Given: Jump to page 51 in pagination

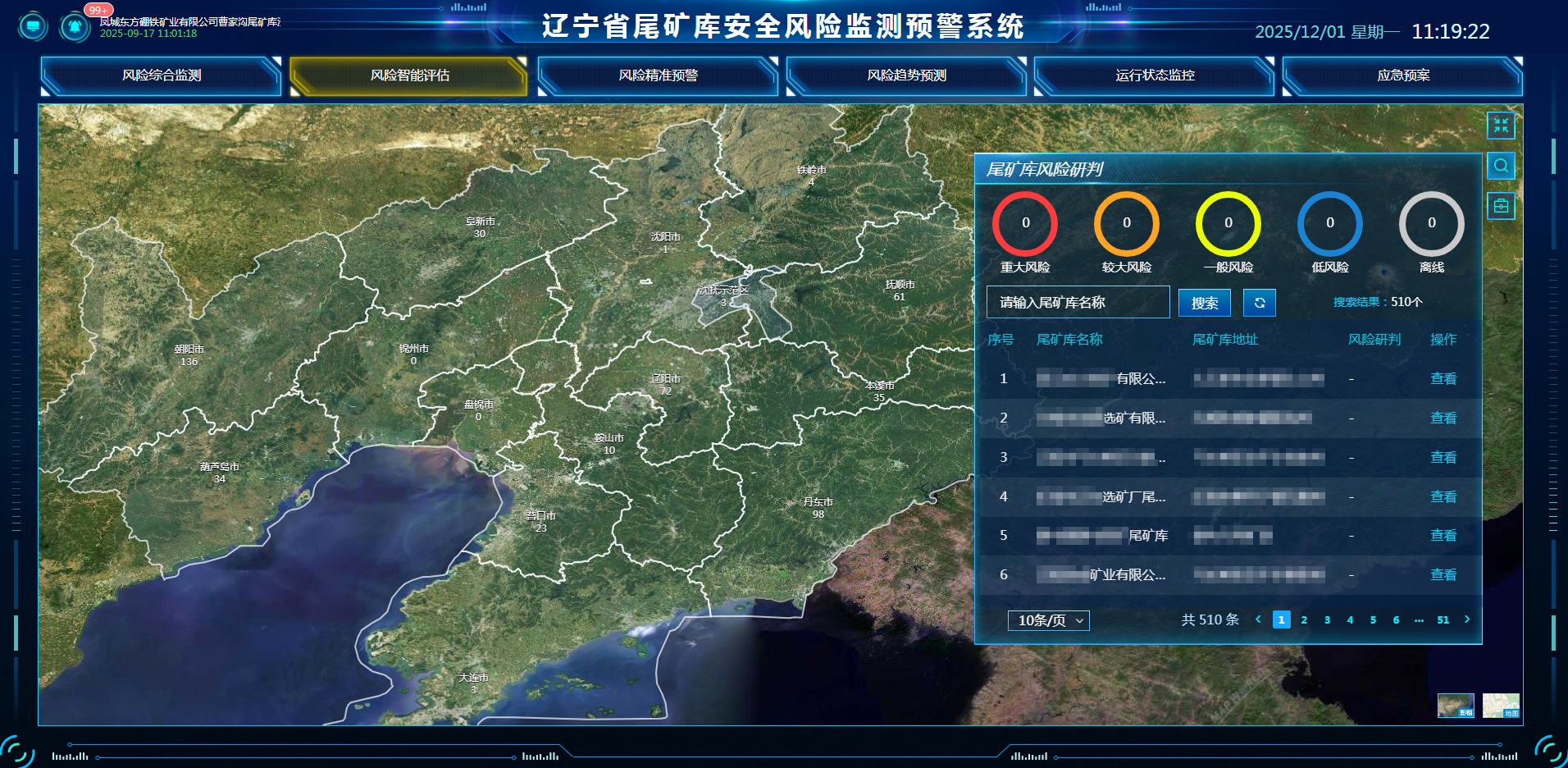Looking at the screenshot, I should tap(1443, 620).
